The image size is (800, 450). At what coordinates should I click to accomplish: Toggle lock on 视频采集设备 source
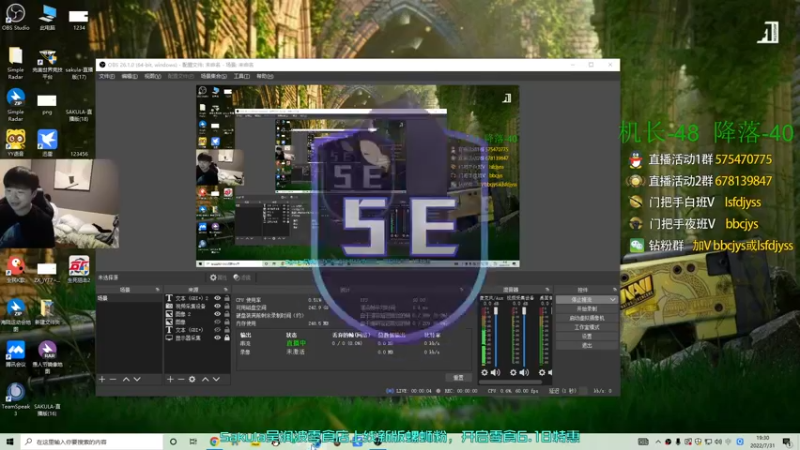pyautogui.click(x=227, y=306)
